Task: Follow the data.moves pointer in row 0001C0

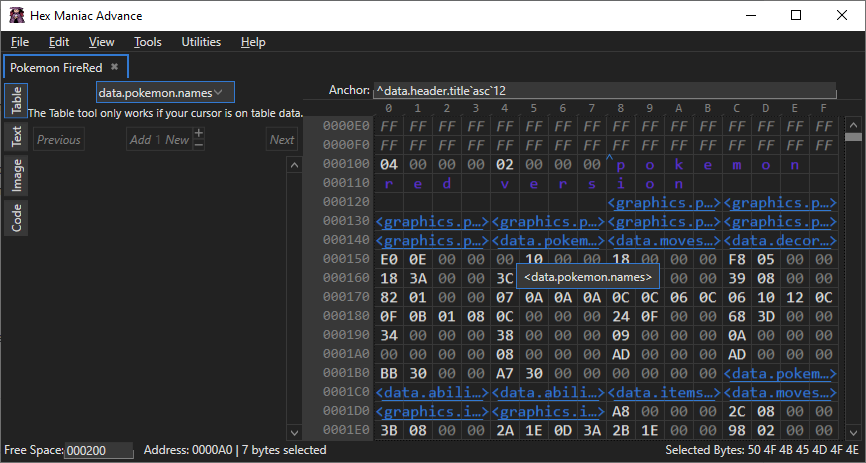Action: coord(780,392)
